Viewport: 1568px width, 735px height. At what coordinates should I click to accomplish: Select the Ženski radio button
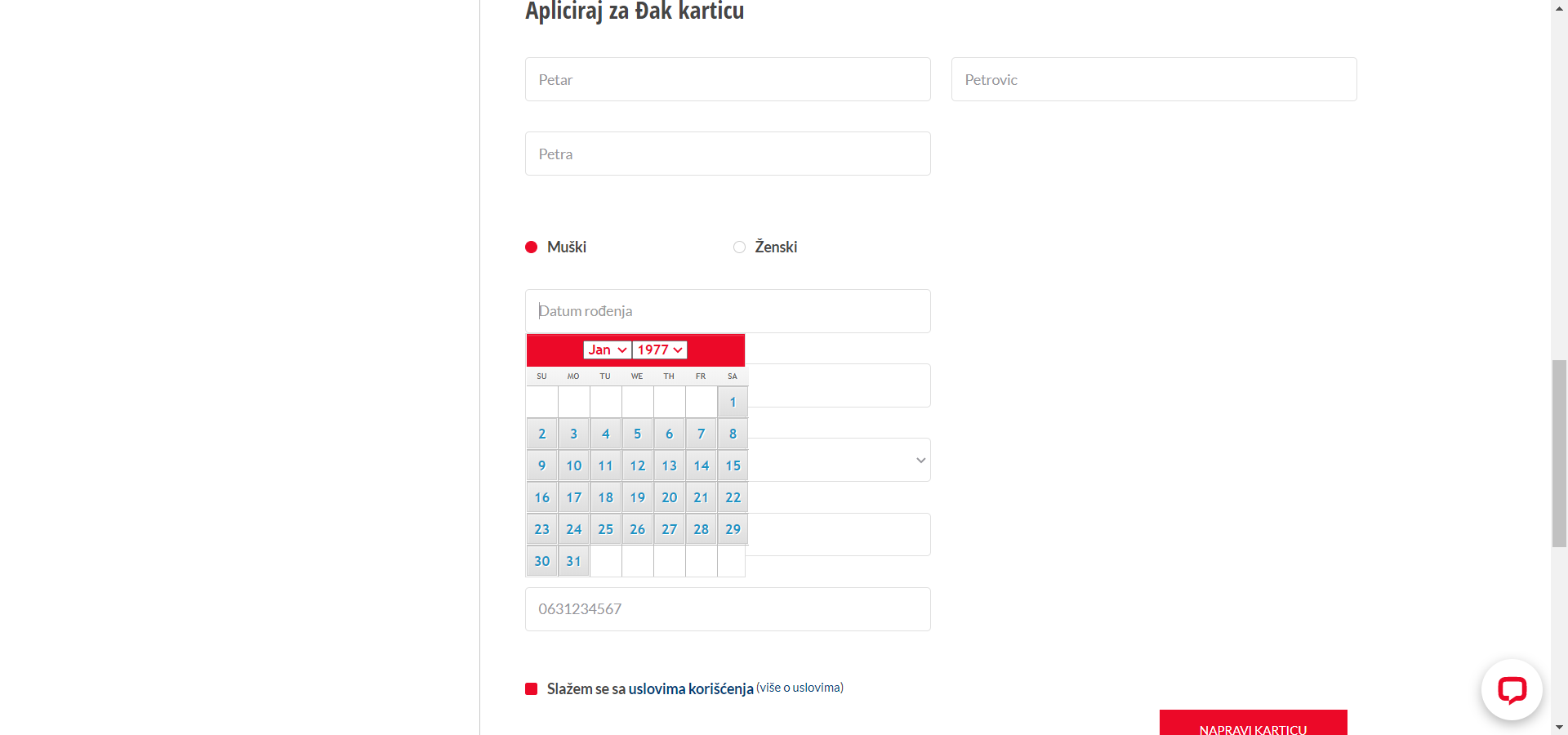[x=739, y=247]
